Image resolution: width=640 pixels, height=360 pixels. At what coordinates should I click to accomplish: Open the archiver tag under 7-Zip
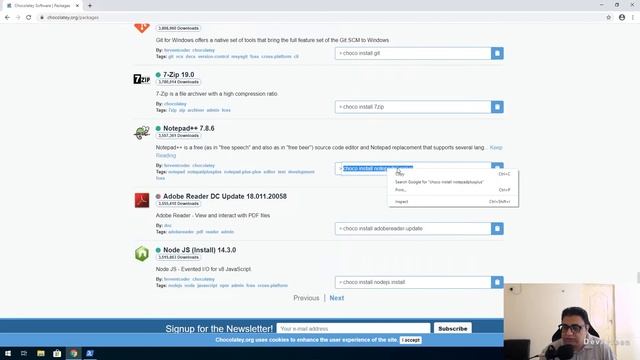[x=196, y=110]
